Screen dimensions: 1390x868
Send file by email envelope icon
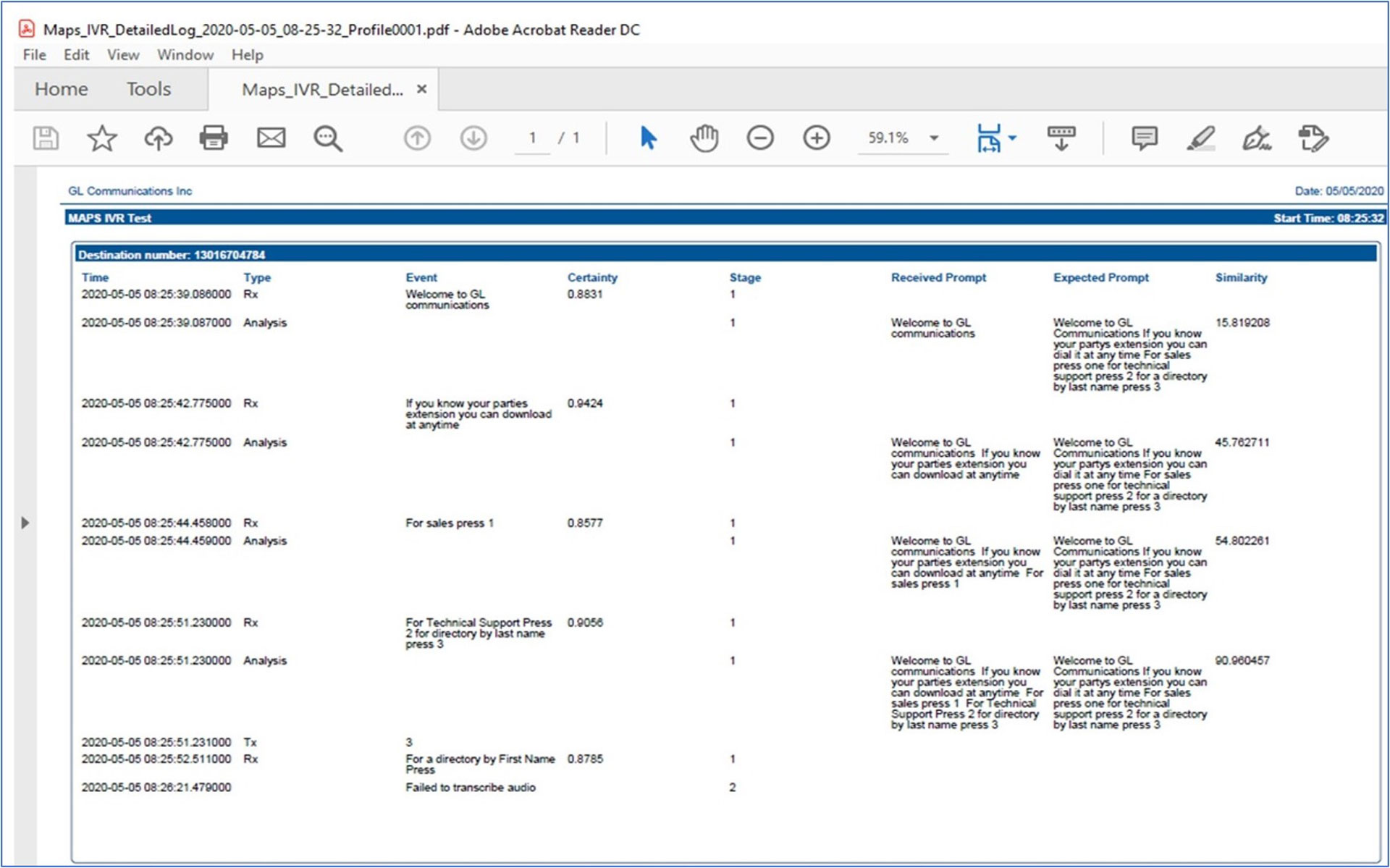(x=271, y=138)
